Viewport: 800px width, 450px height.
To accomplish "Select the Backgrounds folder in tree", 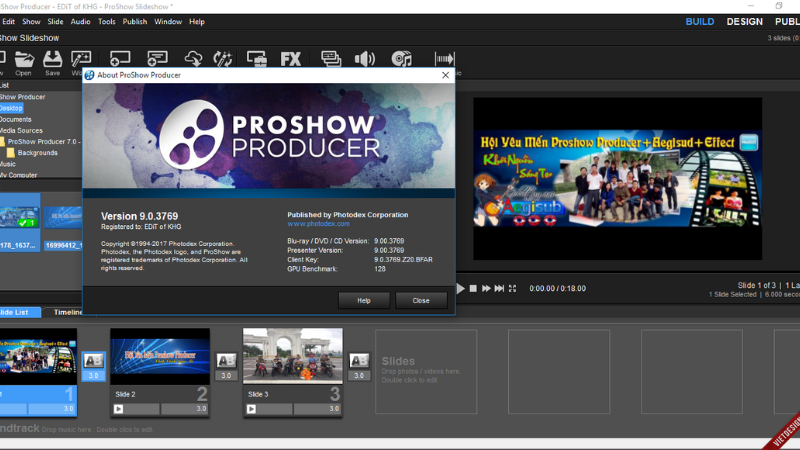I will [x=37, y=153].
